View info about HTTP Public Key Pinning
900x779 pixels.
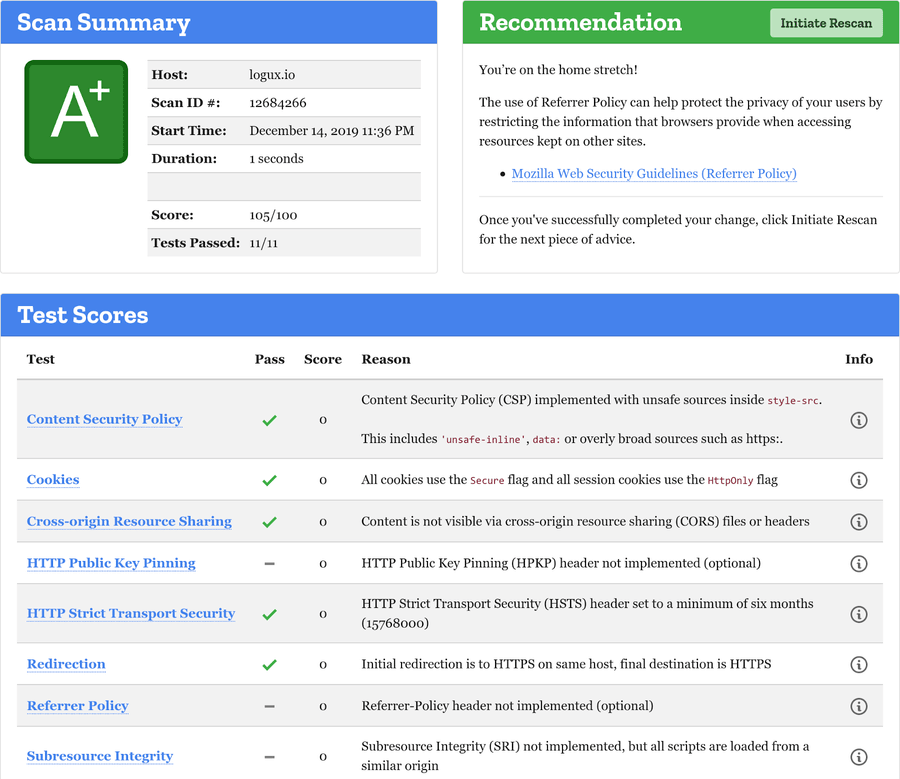tap(859, 563)
